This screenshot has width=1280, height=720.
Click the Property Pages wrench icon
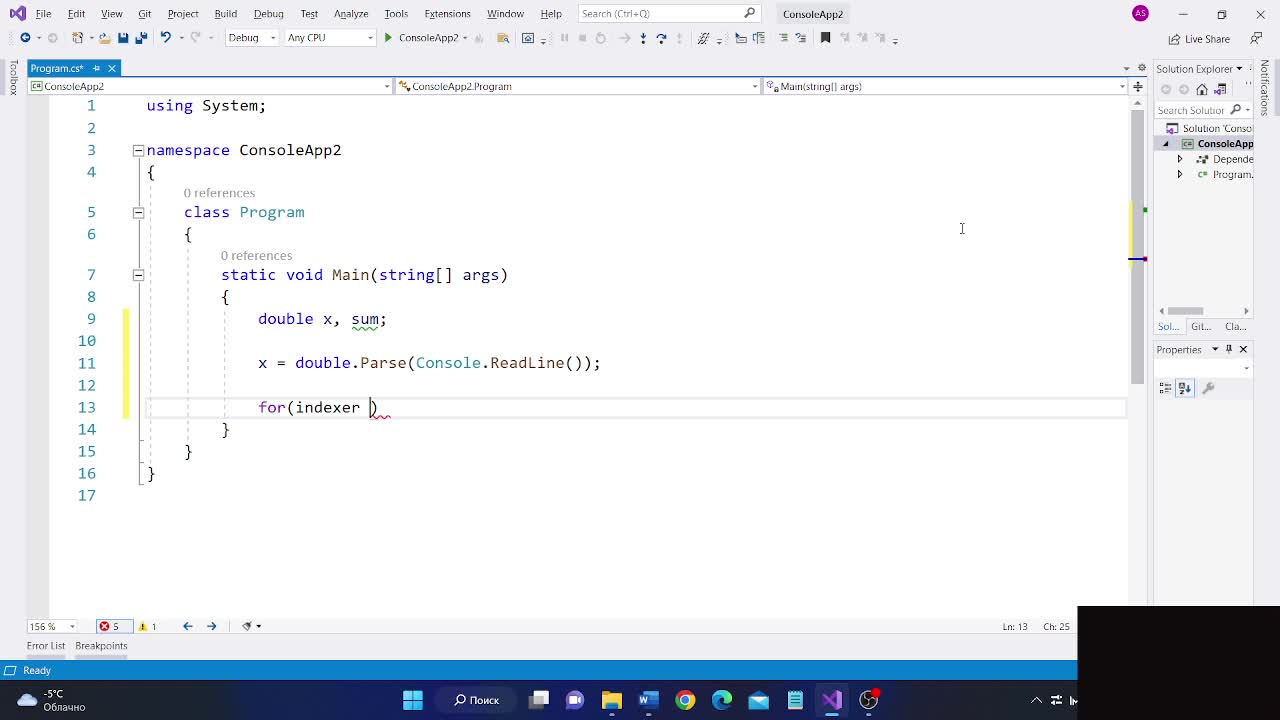point(1208,388)
